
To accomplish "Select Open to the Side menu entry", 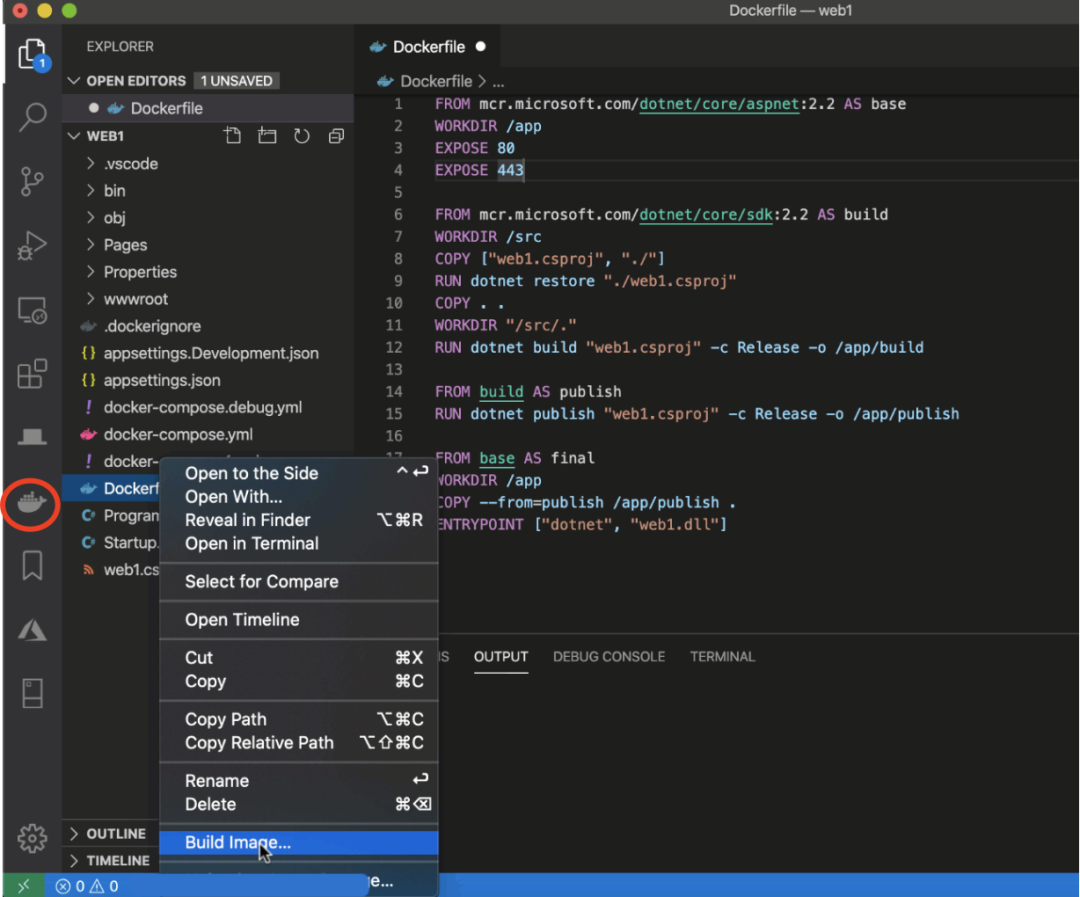I will point(299,473).
